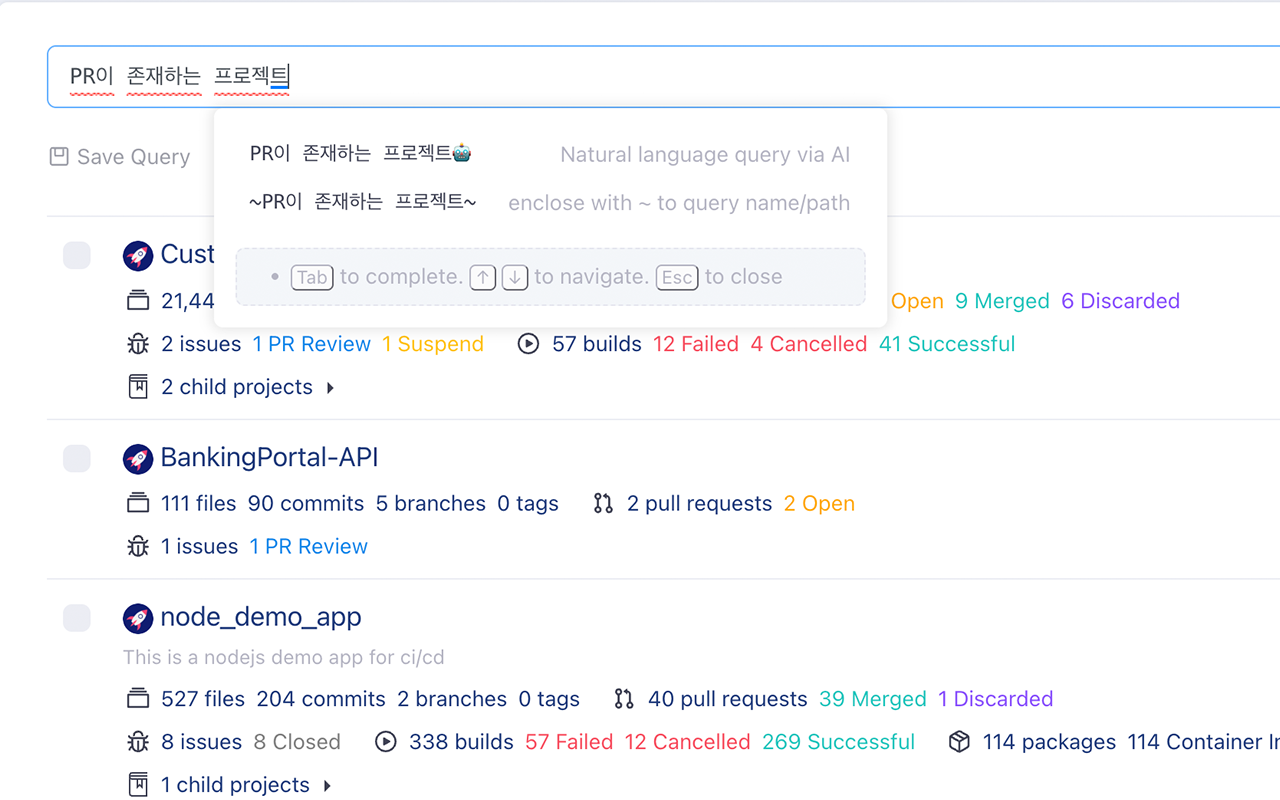The height and width of the screenshot is (800, 1280).
Task: Click the BankingPortal-API rocket avatar
Action: [x=138, y=459]
